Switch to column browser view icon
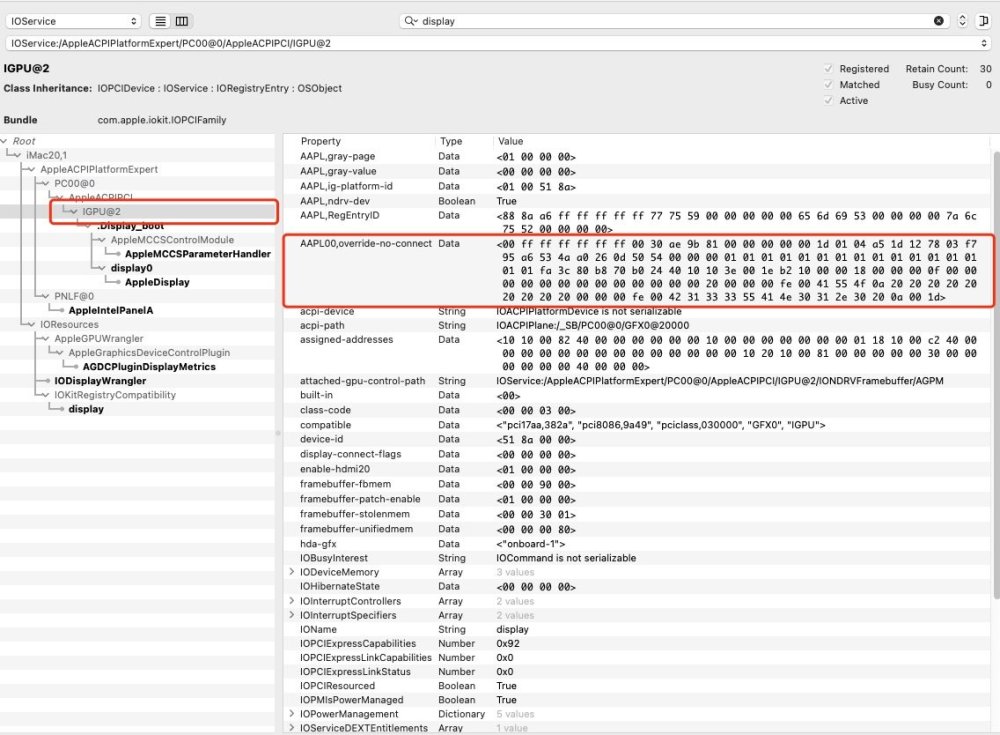1000x735 pixels. (x=182, y=21)
